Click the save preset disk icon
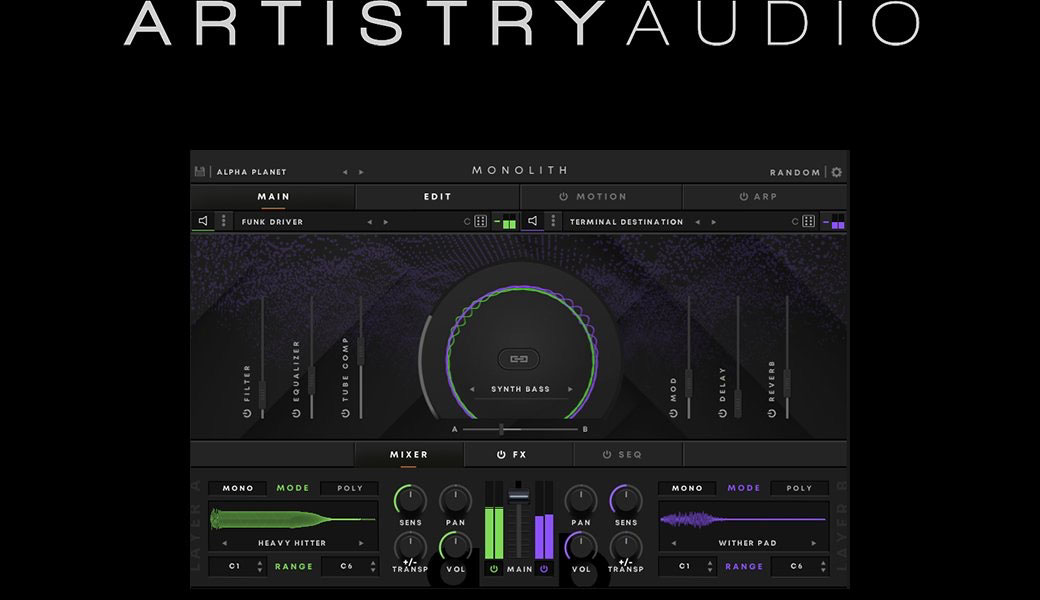The height and width of the screenshot is (600, 1040). click(200, 172)
